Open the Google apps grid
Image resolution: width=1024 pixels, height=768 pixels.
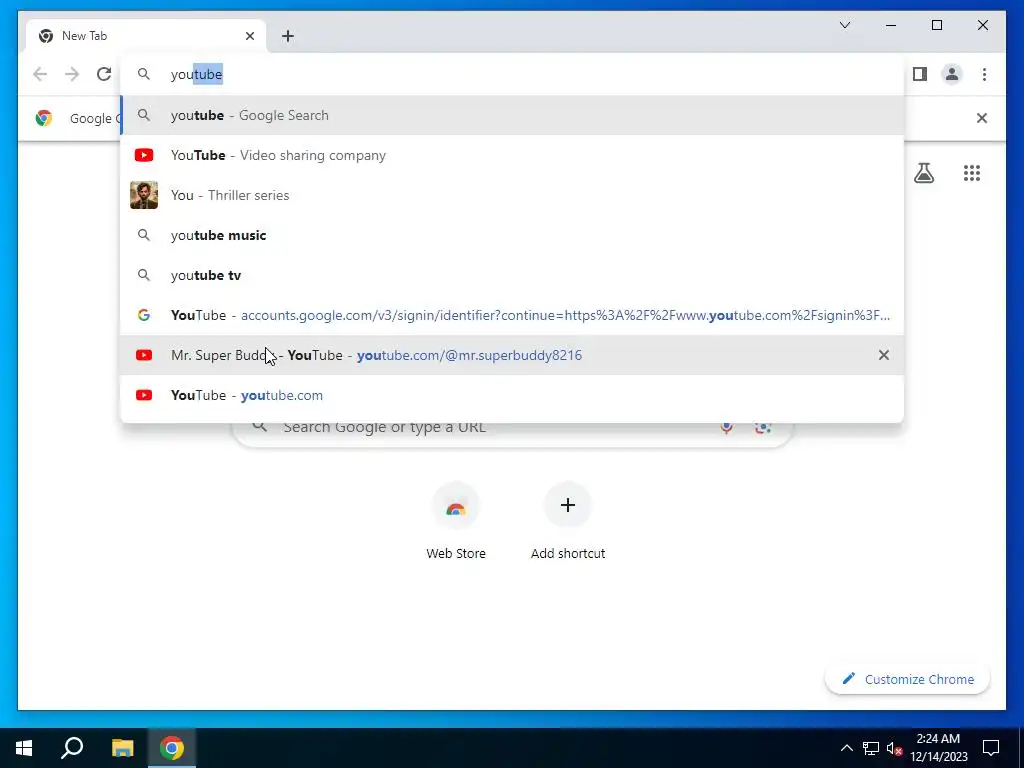click(972, 173)
